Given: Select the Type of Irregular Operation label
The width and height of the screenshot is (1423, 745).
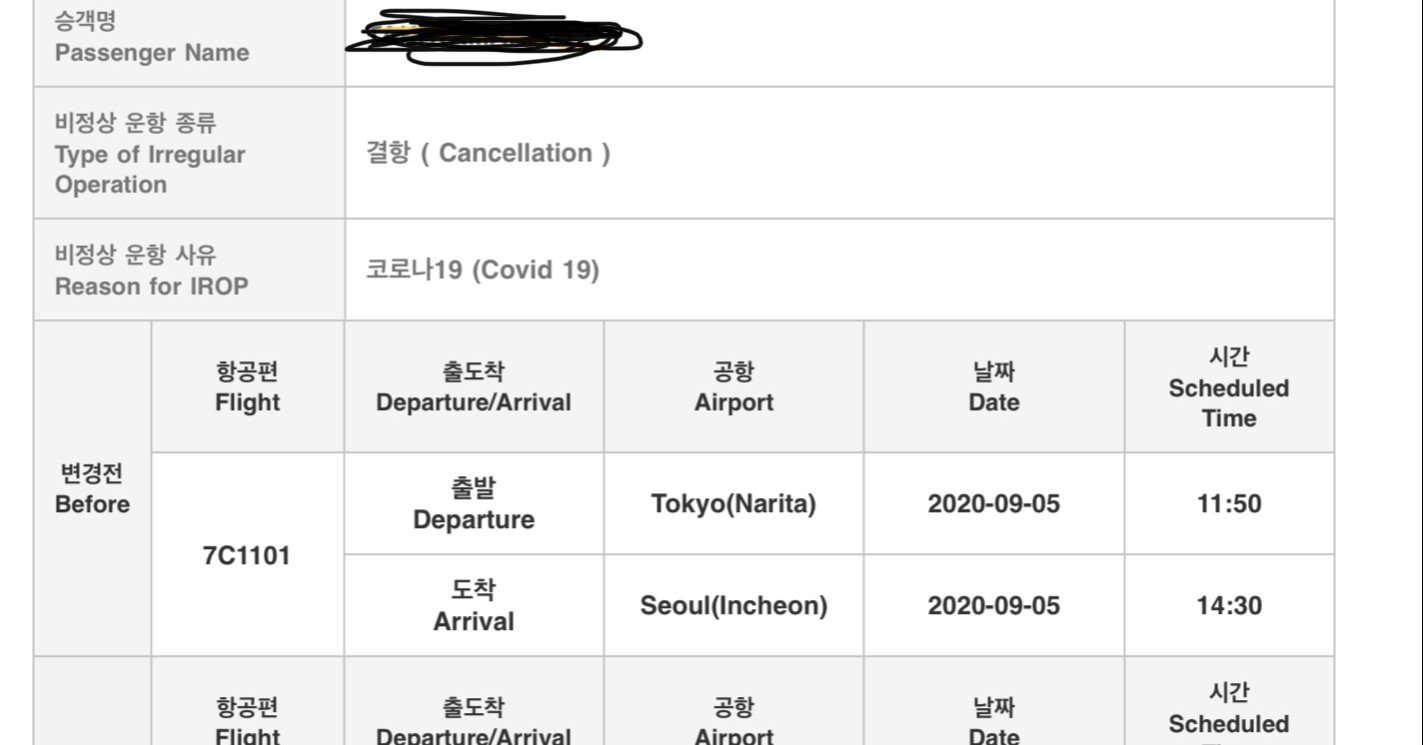Looking at the screenshot, I should 150,154.
